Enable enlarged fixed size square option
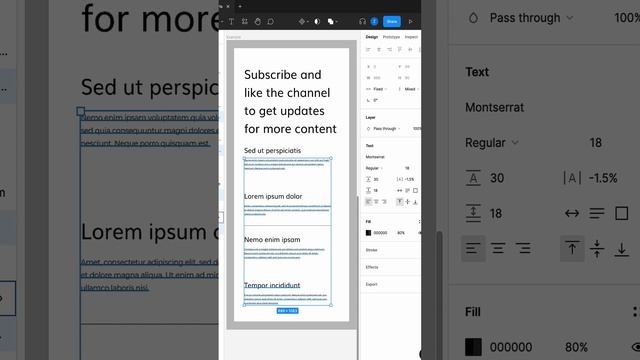Viewport: 640px width, 360px height. [x=622, y=213]
